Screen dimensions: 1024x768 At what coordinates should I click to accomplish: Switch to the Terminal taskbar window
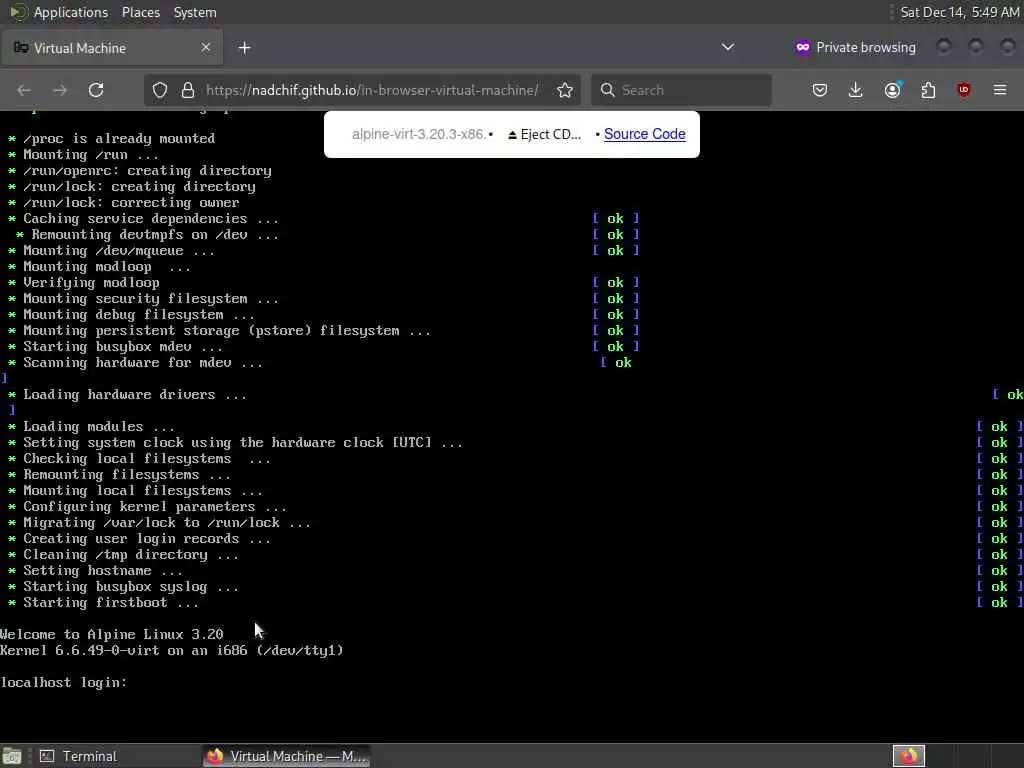pyautogui.click(x=78, y=756)
